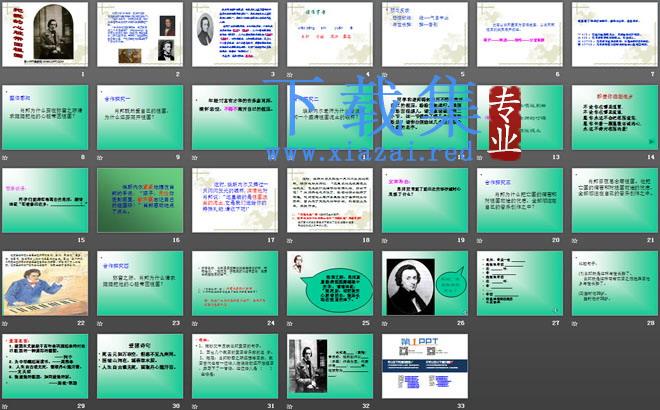Viewport: 660px width, 410px height.
Task: Select slide 19 thumbnail
Action: click(425, 200)
